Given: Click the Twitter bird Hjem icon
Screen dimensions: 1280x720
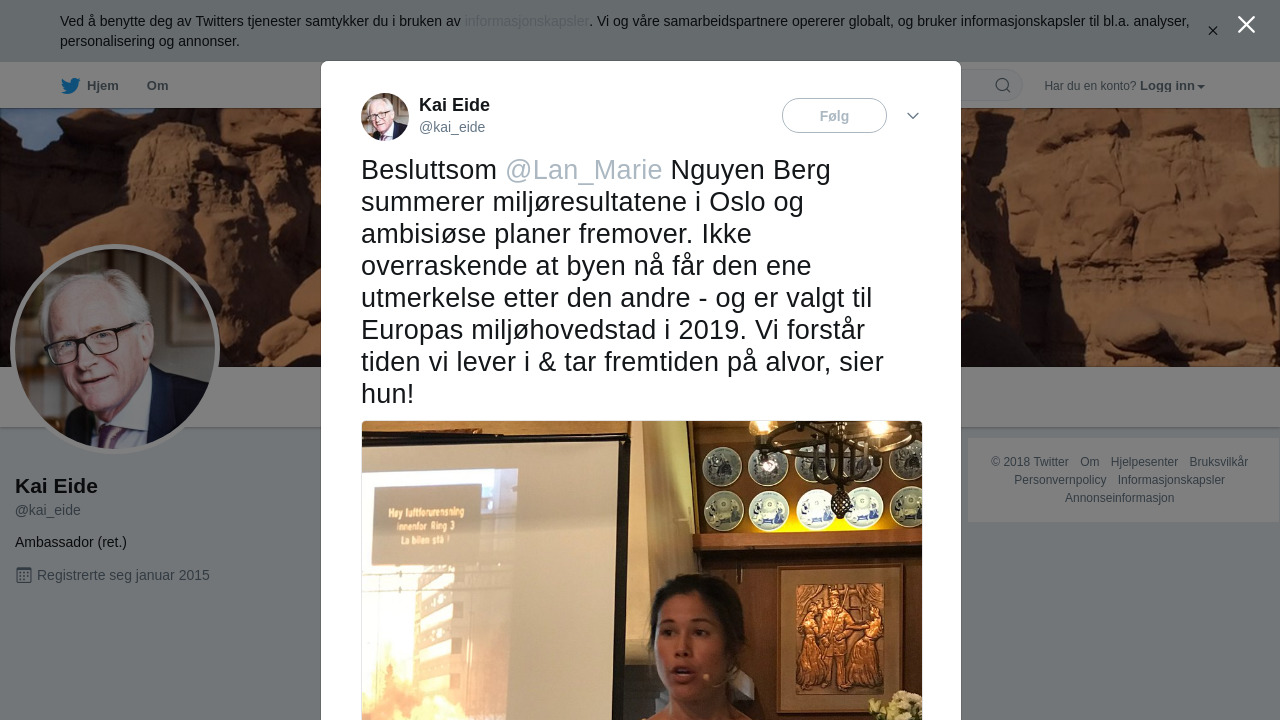Looking at the screenshot, I should pos(70,86).
